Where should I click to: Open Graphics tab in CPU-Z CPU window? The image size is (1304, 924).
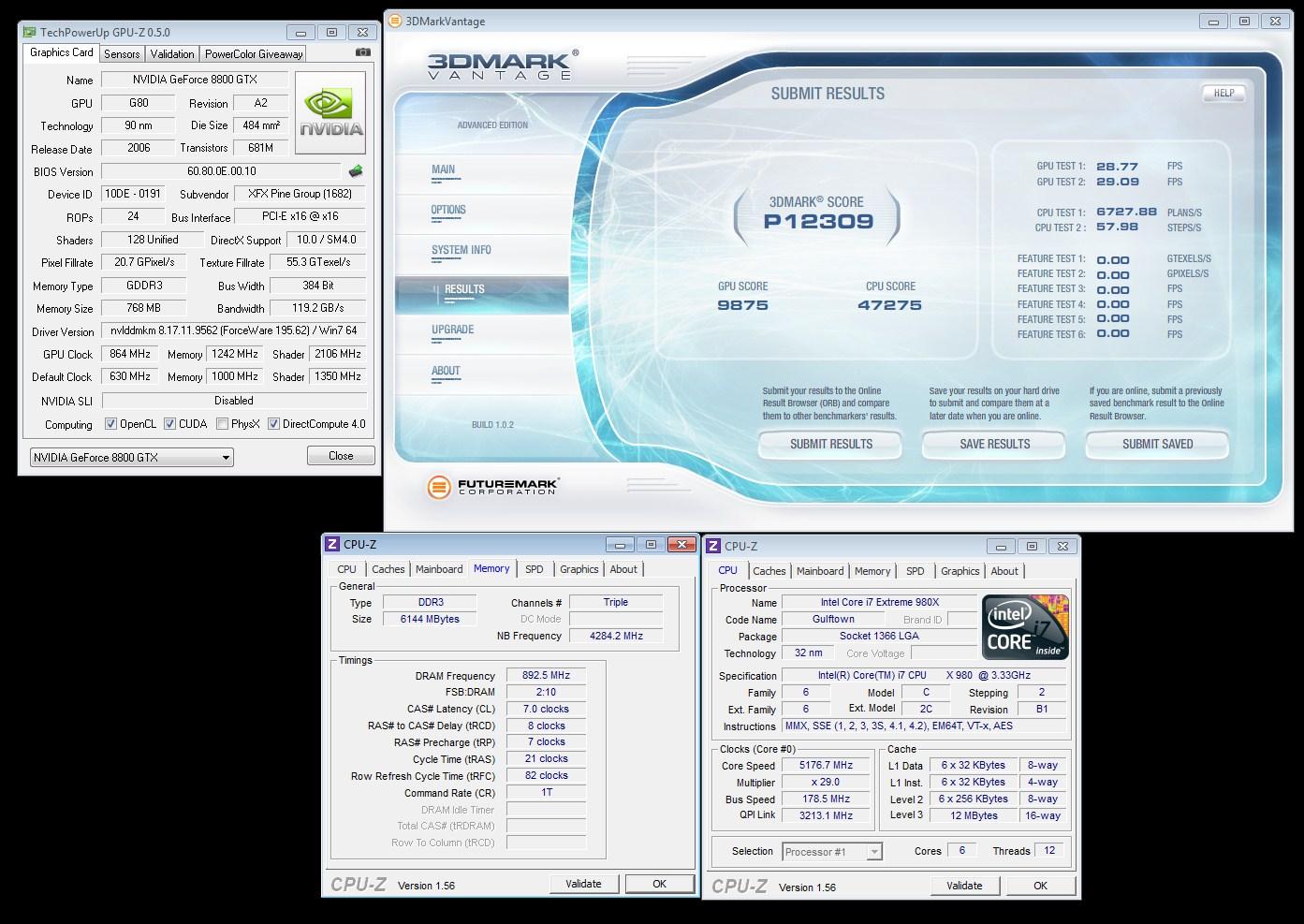960,571
